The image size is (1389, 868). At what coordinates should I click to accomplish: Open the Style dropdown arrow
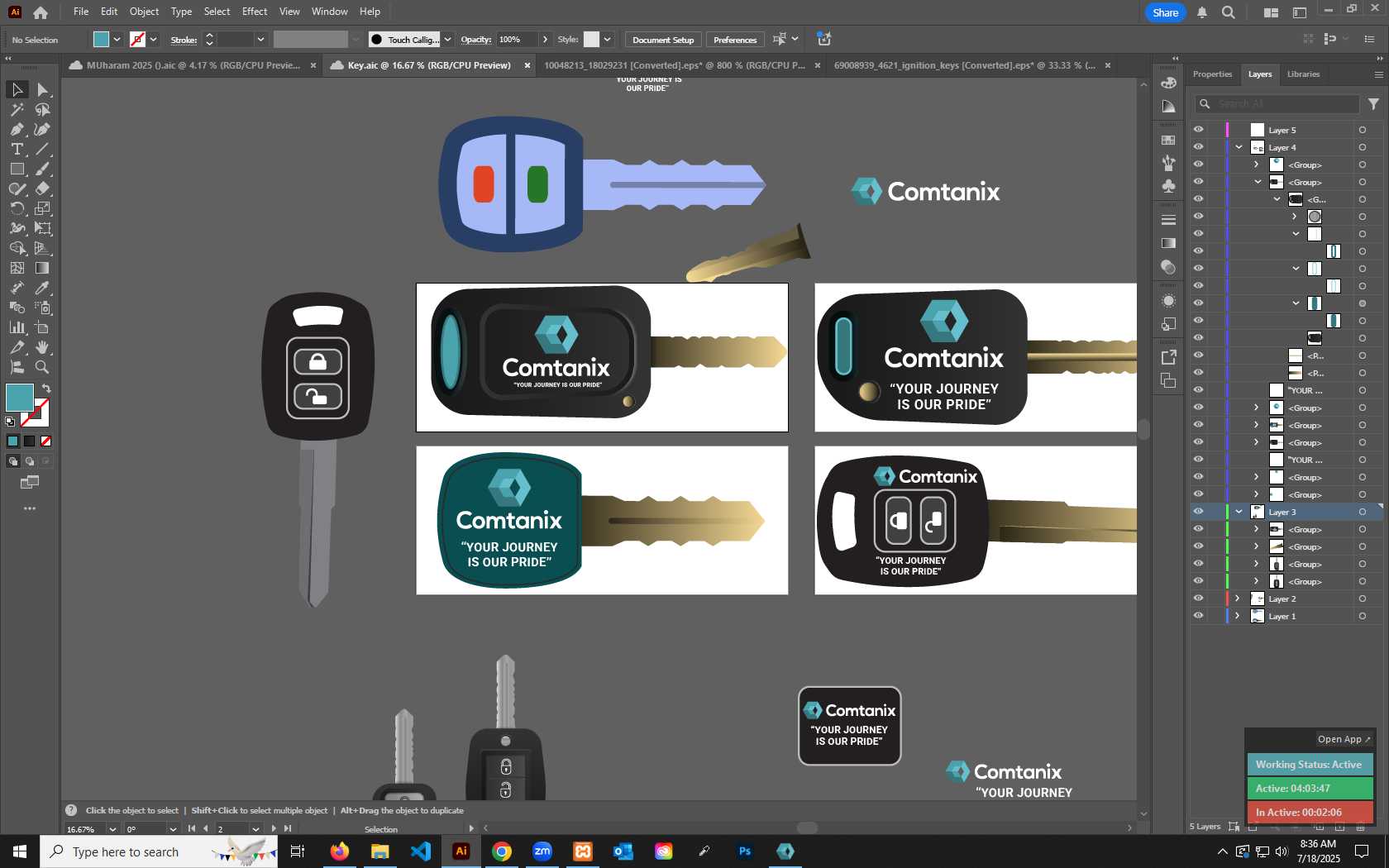607,39
